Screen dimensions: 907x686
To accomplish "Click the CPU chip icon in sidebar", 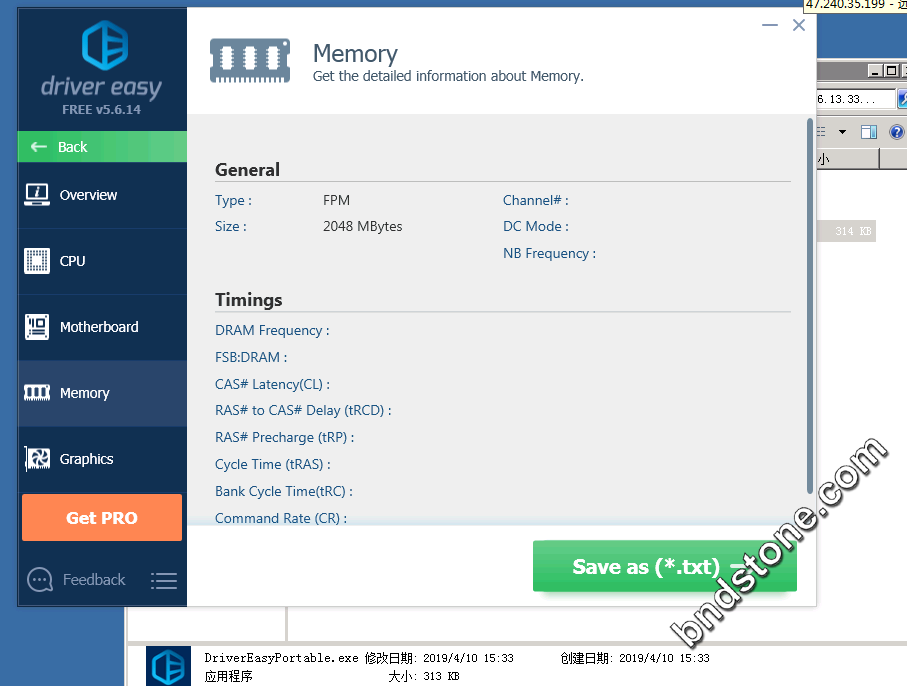I will click(37, 261).
